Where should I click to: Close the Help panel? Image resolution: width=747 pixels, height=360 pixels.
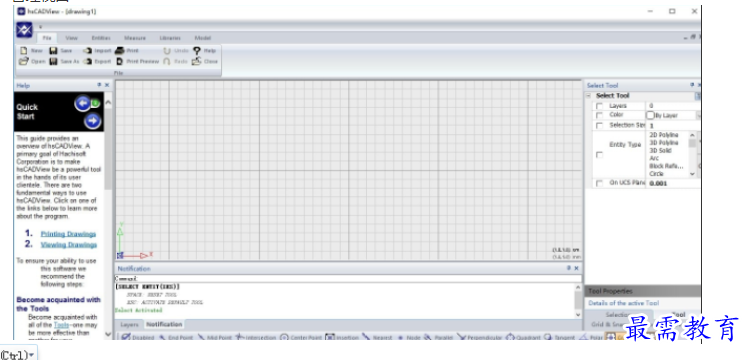[x=107, y=85]
